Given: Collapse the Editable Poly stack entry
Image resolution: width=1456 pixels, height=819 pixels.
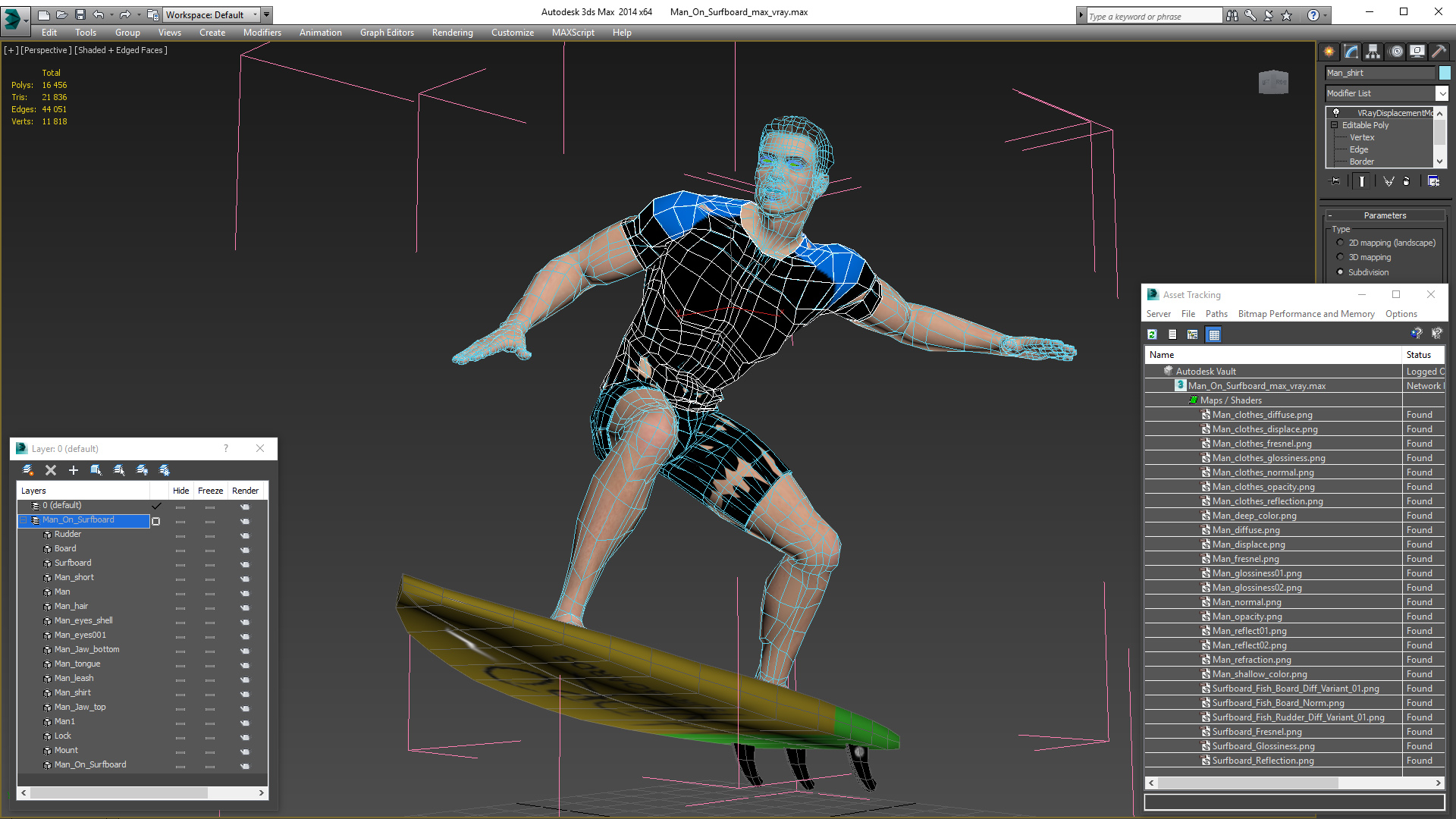Looking at the screenshot, I should (x=1334, y=125).
